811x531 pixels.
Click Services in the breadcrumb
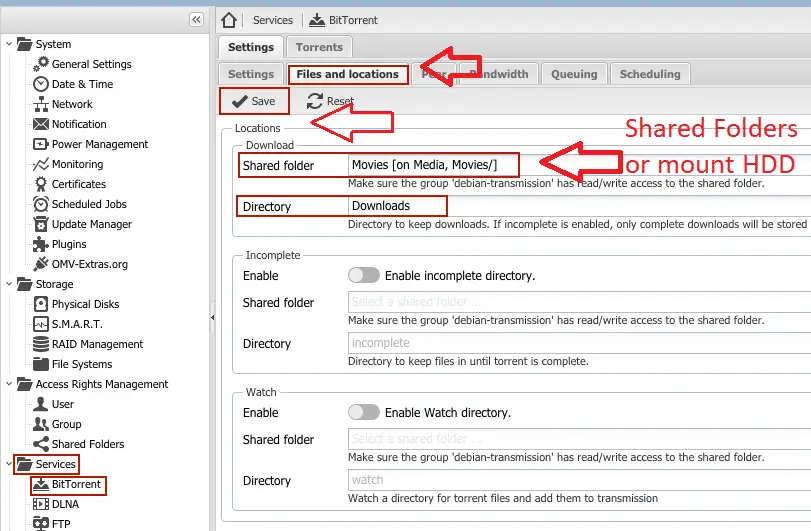pyautogui.click(x=273, y=20)
